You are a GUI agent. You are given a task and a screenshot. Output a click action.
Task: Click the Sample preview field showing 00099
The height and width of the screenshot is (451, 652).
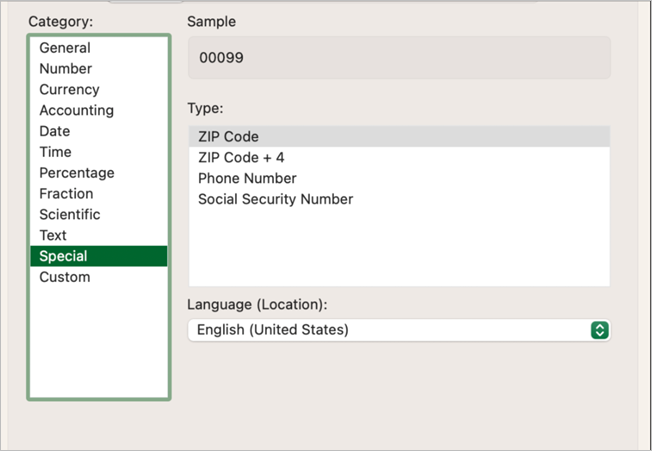click(x=398, y=58)
